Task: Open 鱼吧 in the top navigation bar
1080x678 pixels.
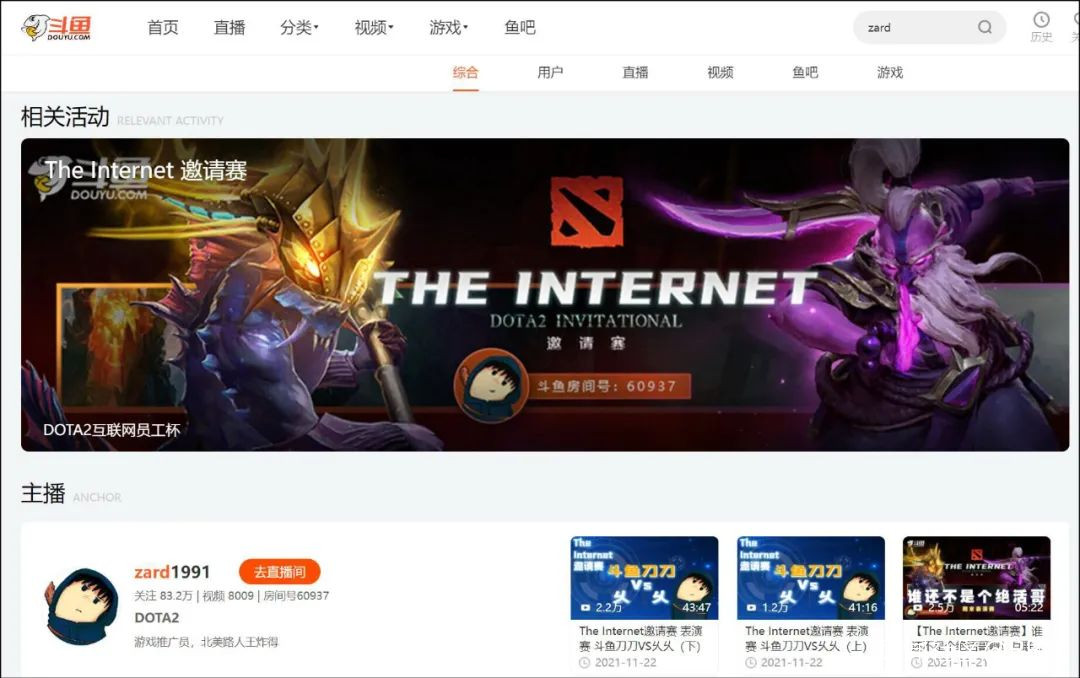Action: pos(520,28)
